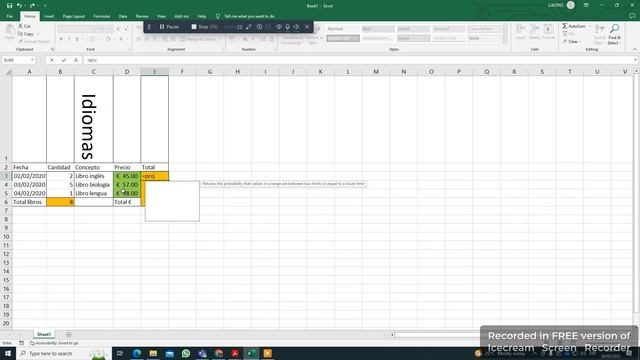The height and width of the screenshot is (360, 640).
Task: Open the Sort & Filter menu
Action: 599,34
